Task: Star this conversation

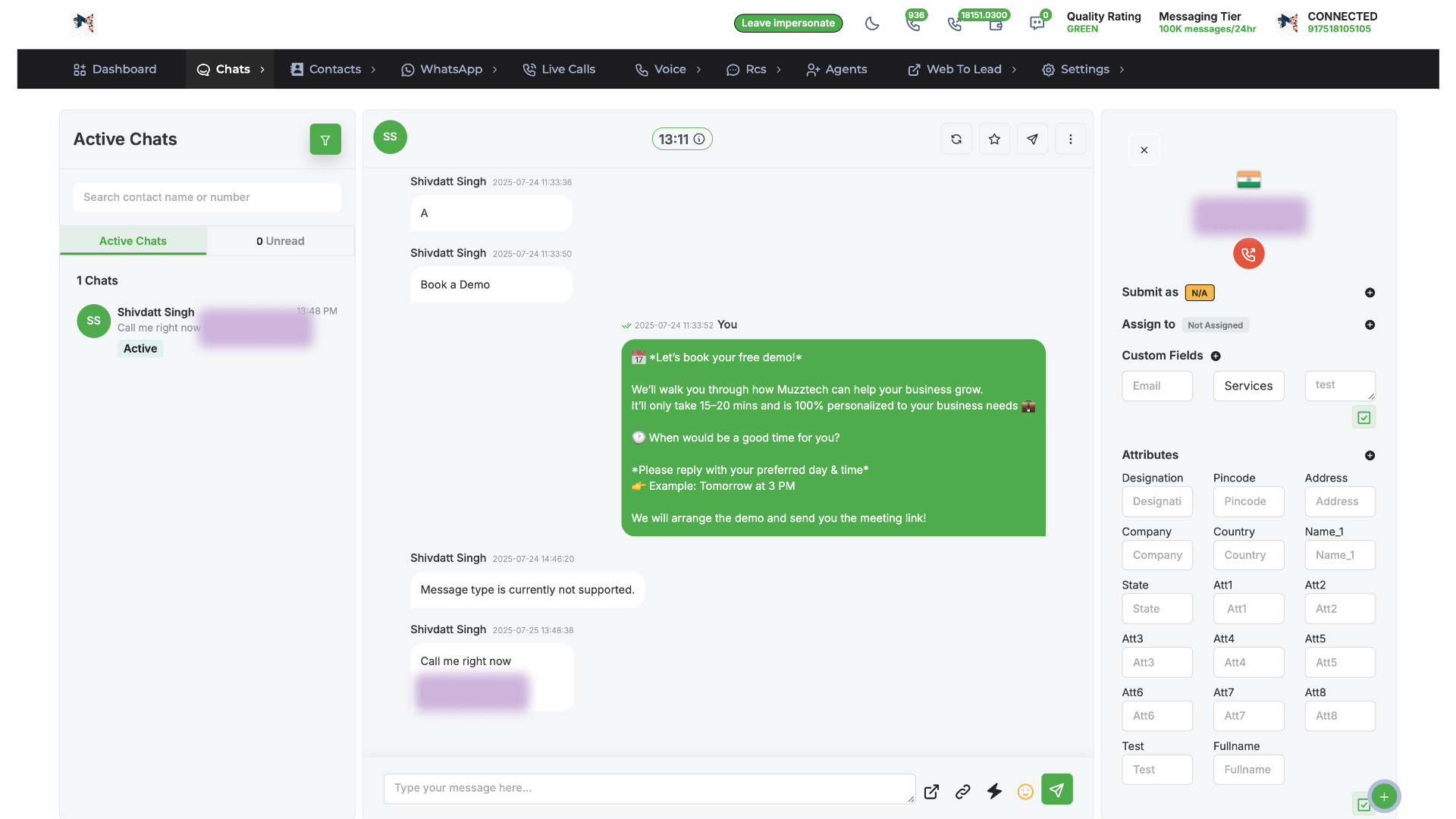Action: coord(993,139)
